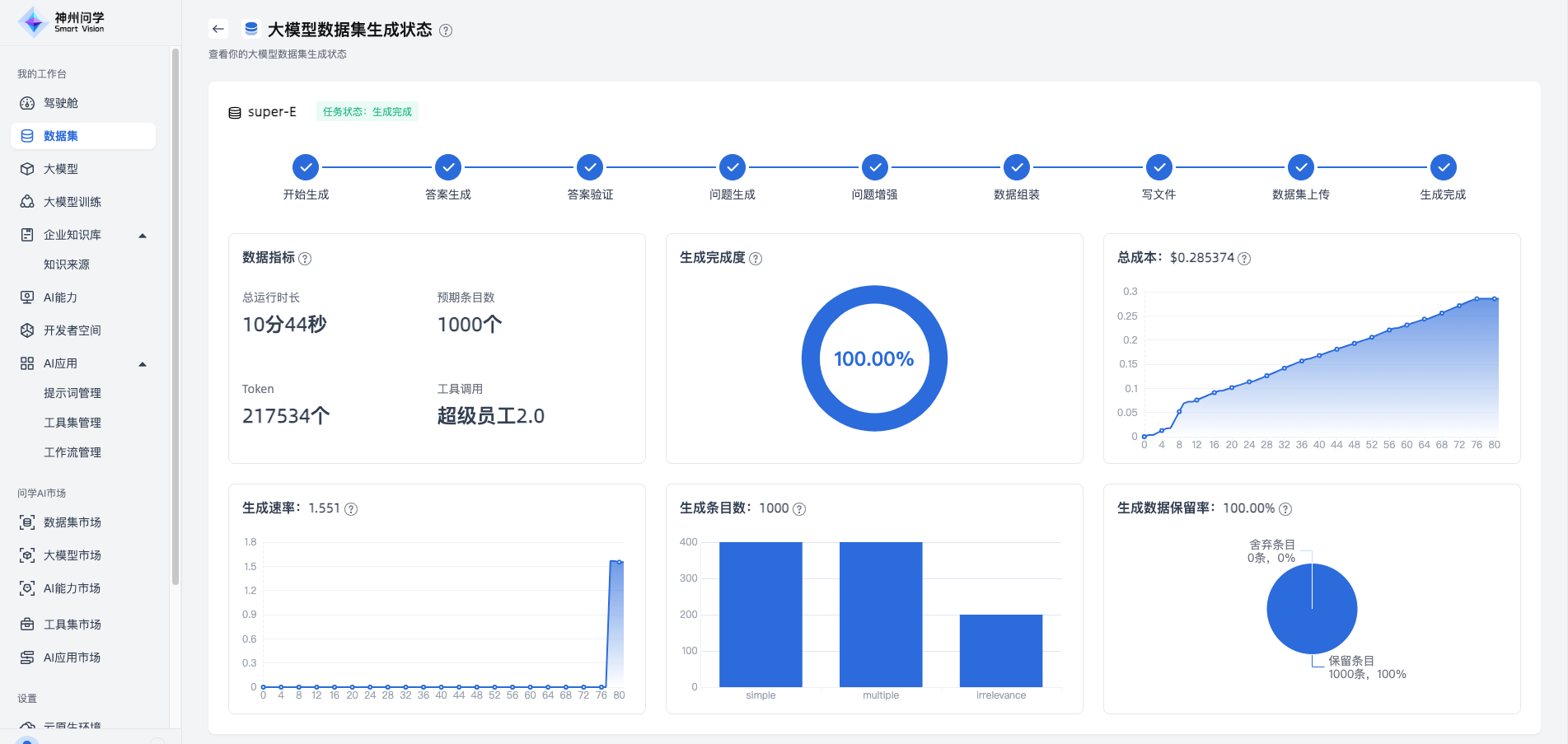Click the 1000个 expected entries value

[470, 325]
